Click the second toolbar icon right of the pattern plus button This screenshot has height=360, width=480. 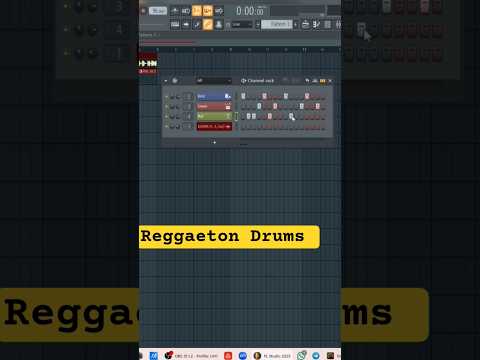(x=317, y=24)
